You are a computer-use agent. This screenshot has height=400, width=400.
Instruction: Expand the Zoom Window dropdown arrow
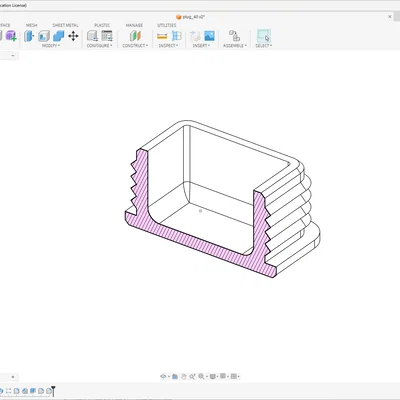coord(206,377)
